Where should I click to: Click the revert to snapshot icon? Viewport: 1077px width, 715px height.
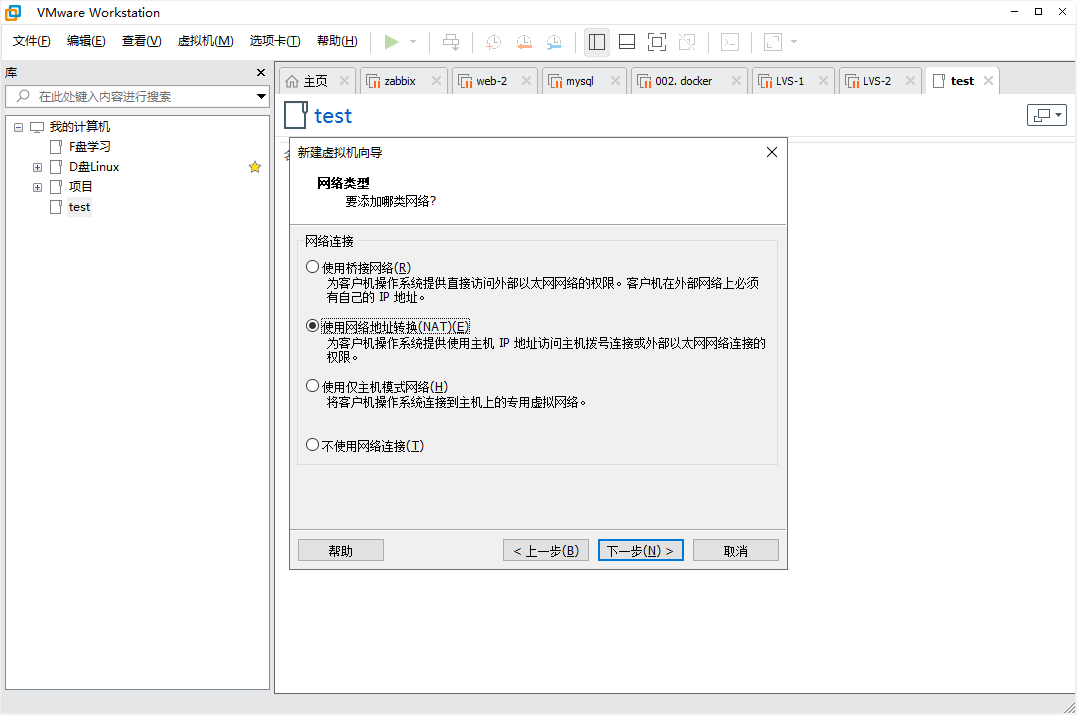coord(524,42)
